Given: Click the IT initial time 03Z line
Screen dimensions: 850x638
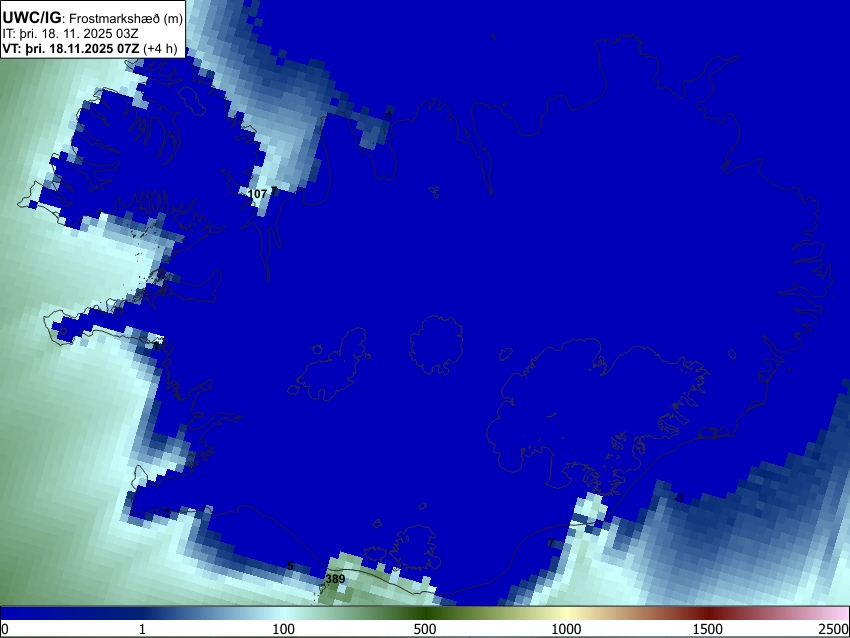Looking at the screenshot, I should tap(70, 34).
